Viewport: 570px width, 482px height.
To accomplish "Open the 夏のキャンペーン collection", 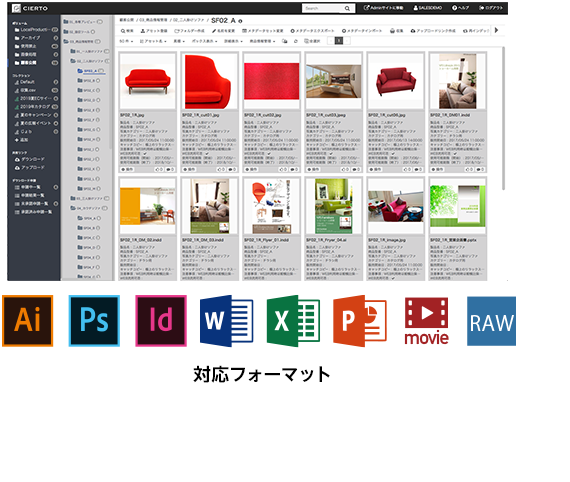I will [36, 115].
